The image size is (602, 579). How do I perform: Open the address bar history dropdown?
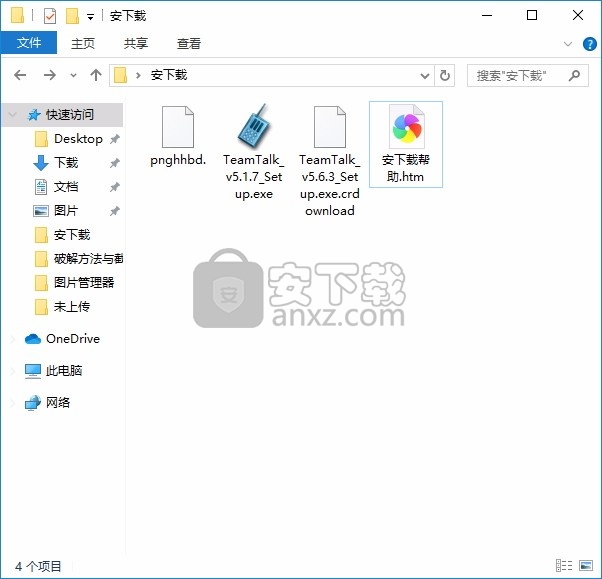coord(425,76)
